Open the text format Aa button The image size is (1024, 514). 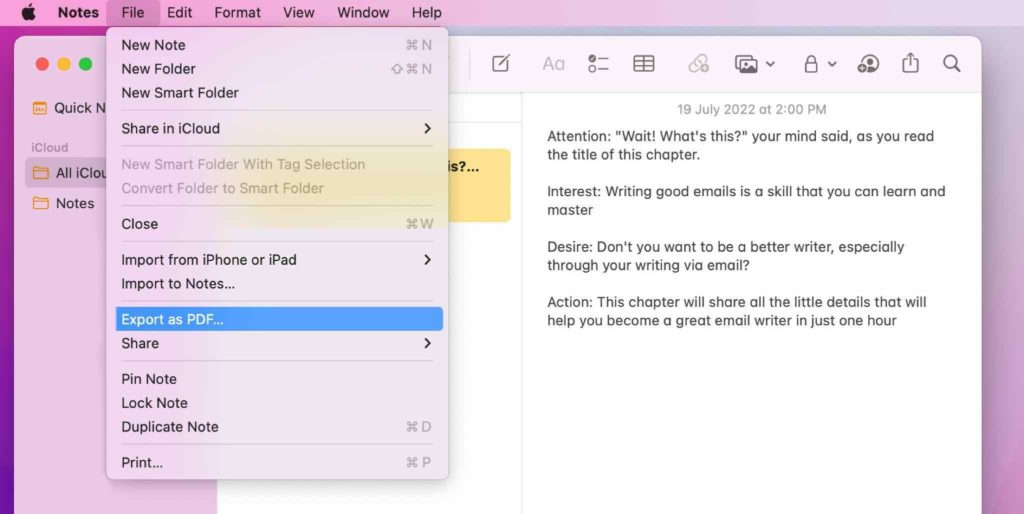point(553,64)
